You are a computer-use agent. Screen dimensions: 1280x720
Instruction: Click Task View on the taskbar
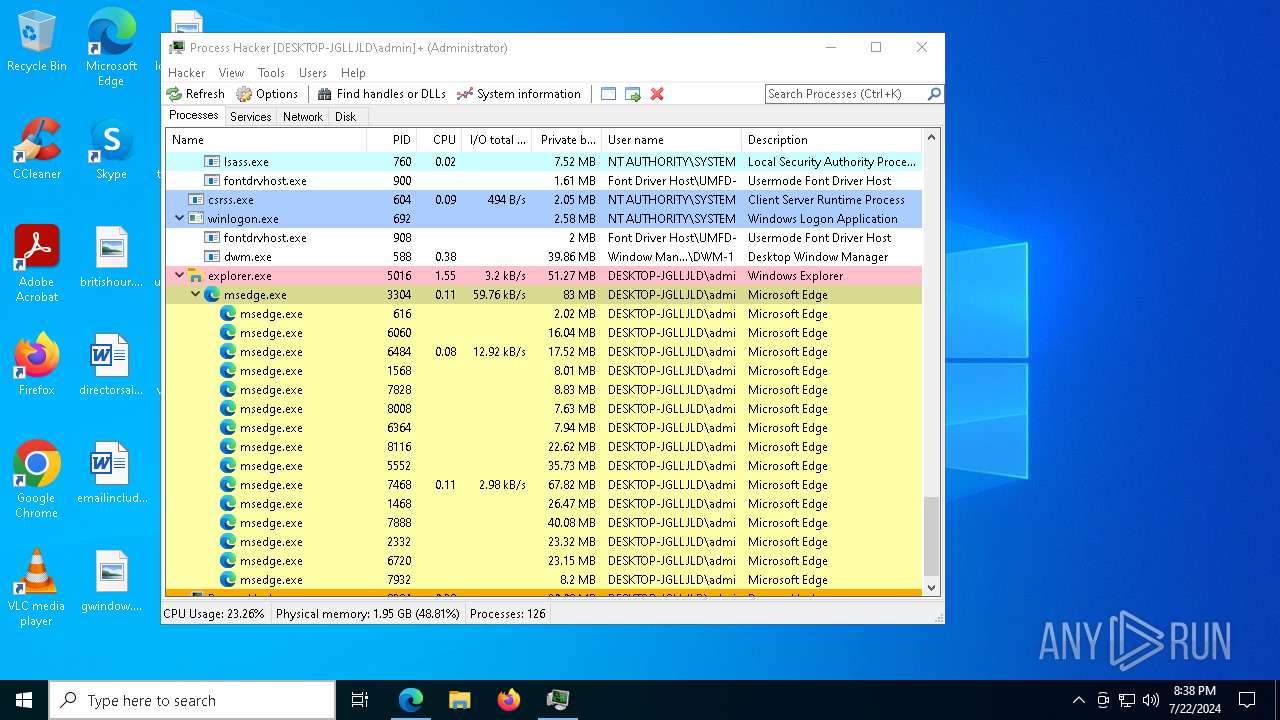coord(360,700)
